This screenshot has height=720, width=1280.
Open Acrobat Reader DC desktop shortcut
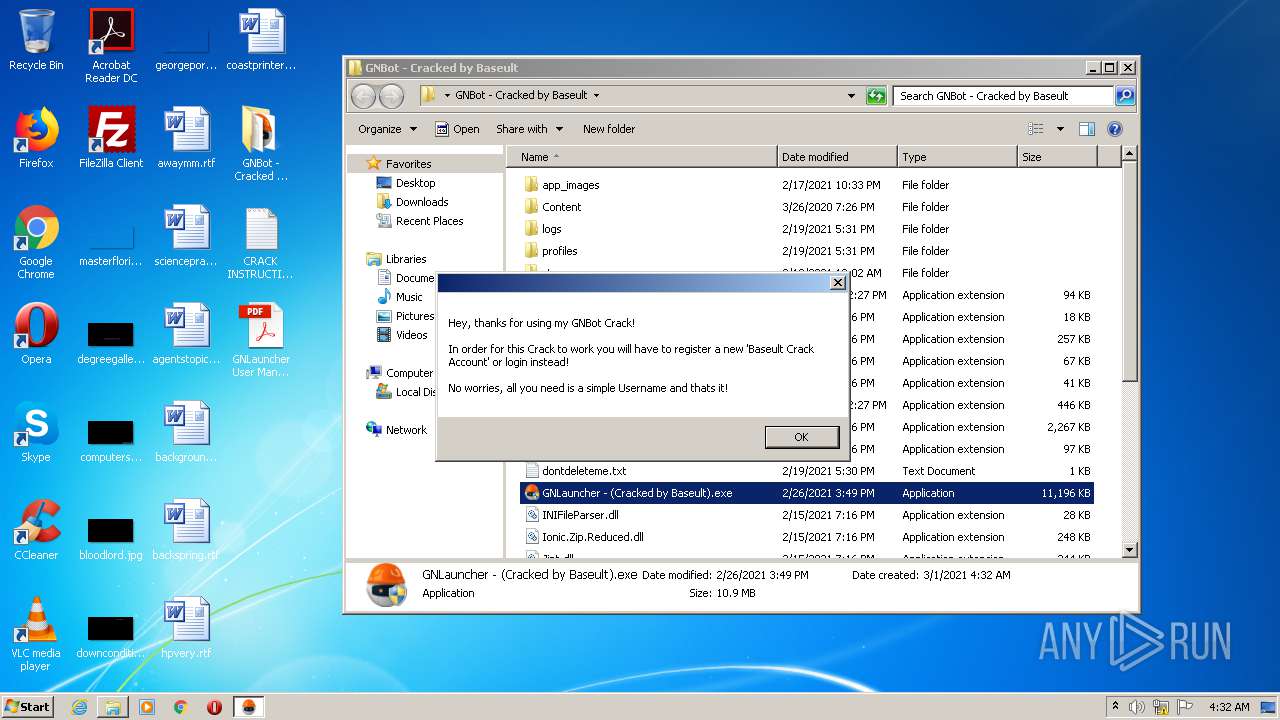(x=111, y=46)
